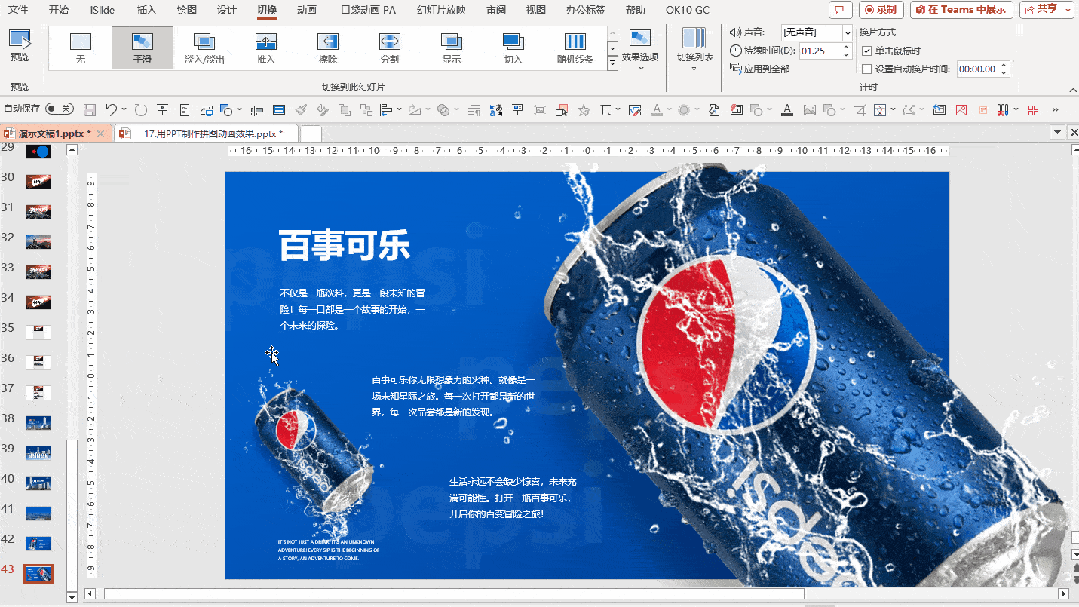Select slide 39 thumbnail
This screenshot has width=1079, height=607.
(x=39, y=453)
